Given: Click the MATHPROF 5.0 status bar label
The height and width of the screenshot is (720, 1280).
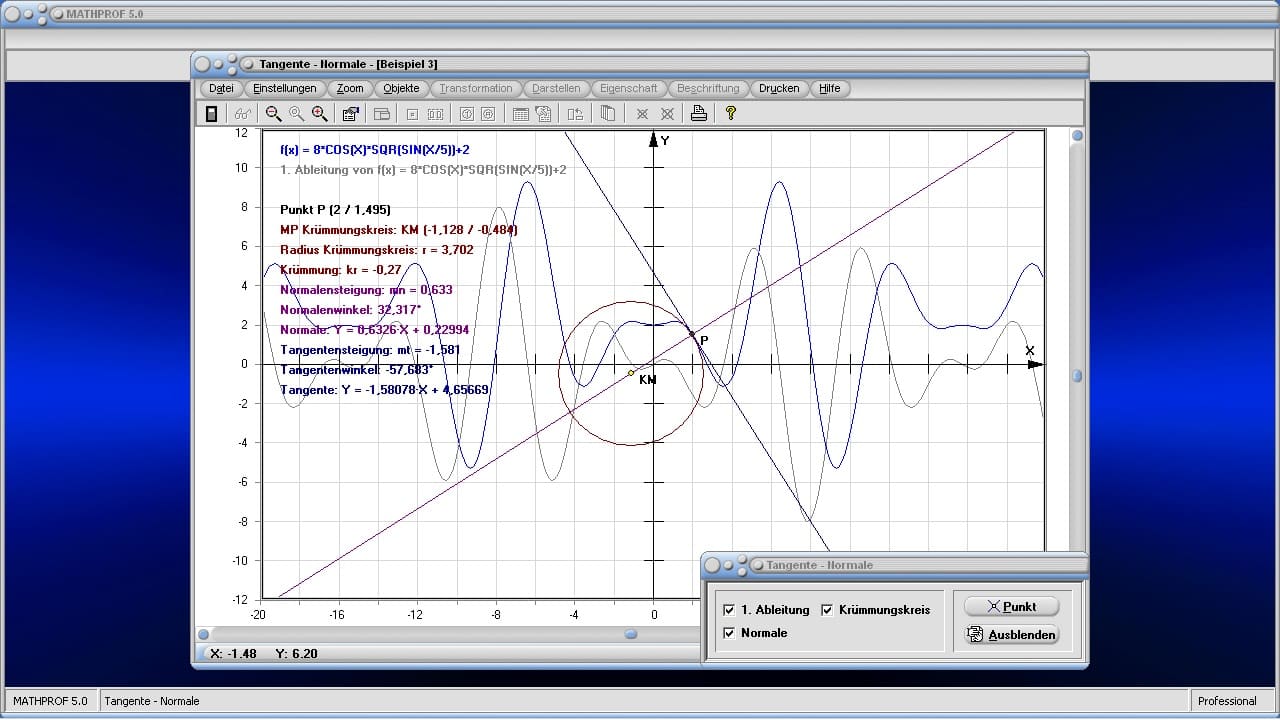Looking at the screenshot, I should (x=50, y=701).
